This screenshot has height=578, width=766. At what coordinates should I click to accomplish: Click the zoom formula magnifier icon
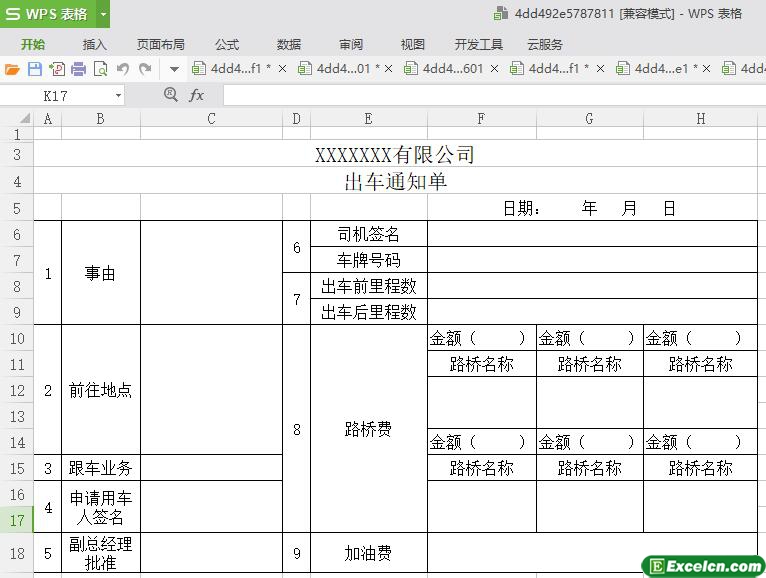click(170, 94)
